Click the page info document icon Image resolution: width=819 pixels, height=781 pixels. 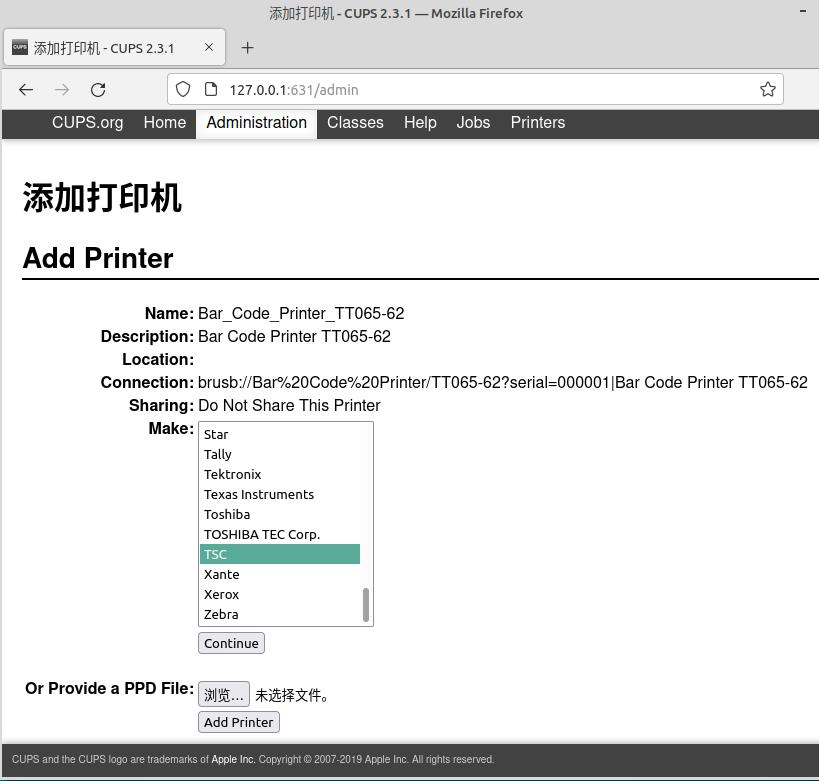pyautogui.click(x=210, y=89)
